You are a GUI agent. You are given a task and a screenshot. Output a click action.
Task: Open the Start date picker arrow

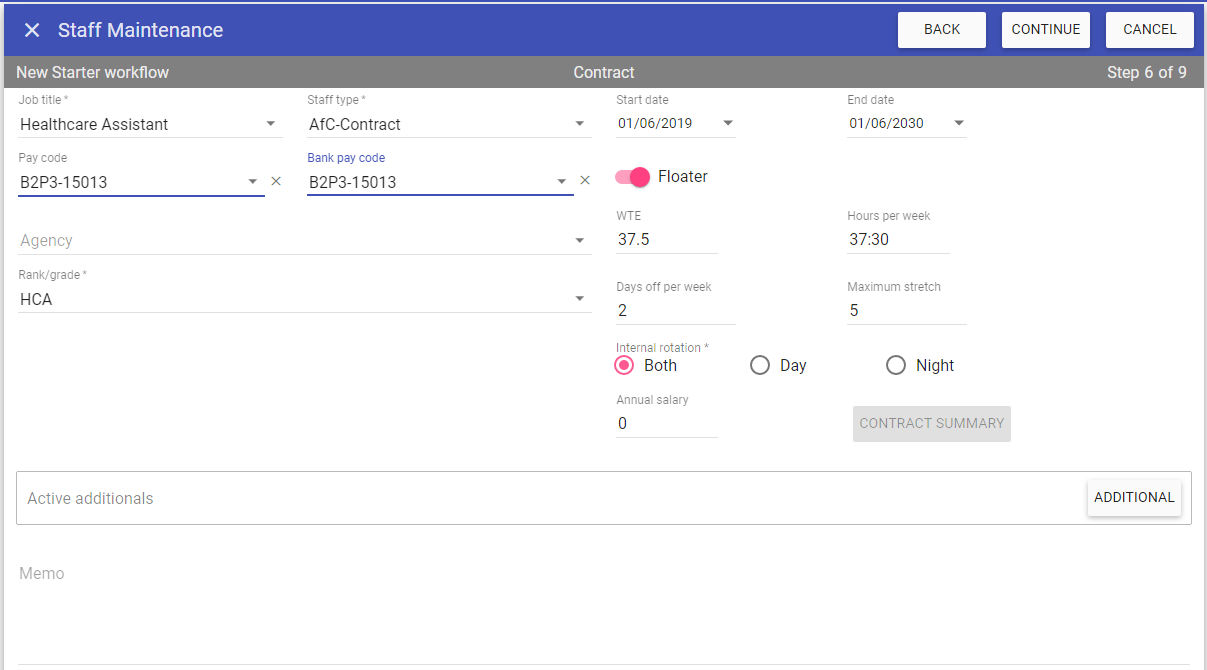pyautogui.click(x=728, y=124)
